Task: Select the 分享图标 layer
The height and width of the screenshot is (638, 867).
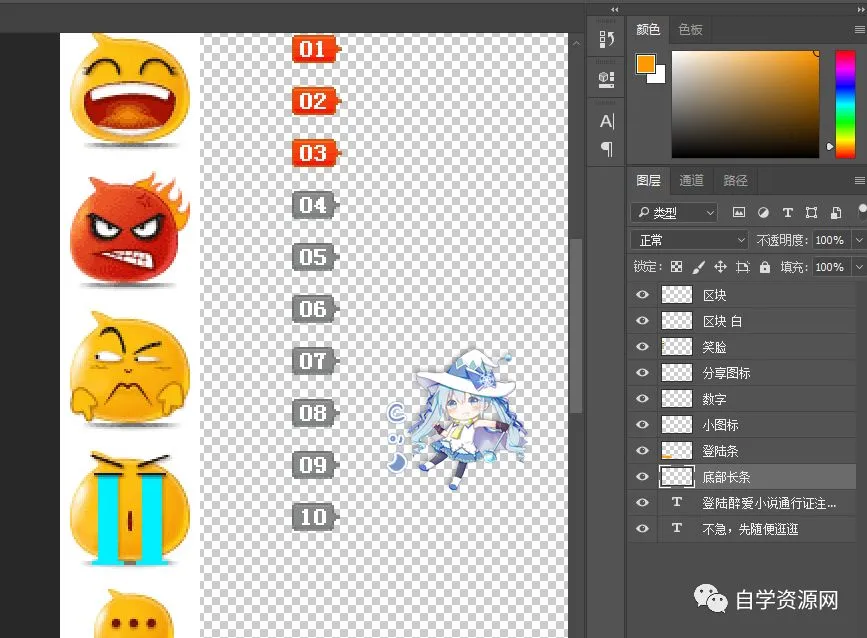Action: point(742,373)
